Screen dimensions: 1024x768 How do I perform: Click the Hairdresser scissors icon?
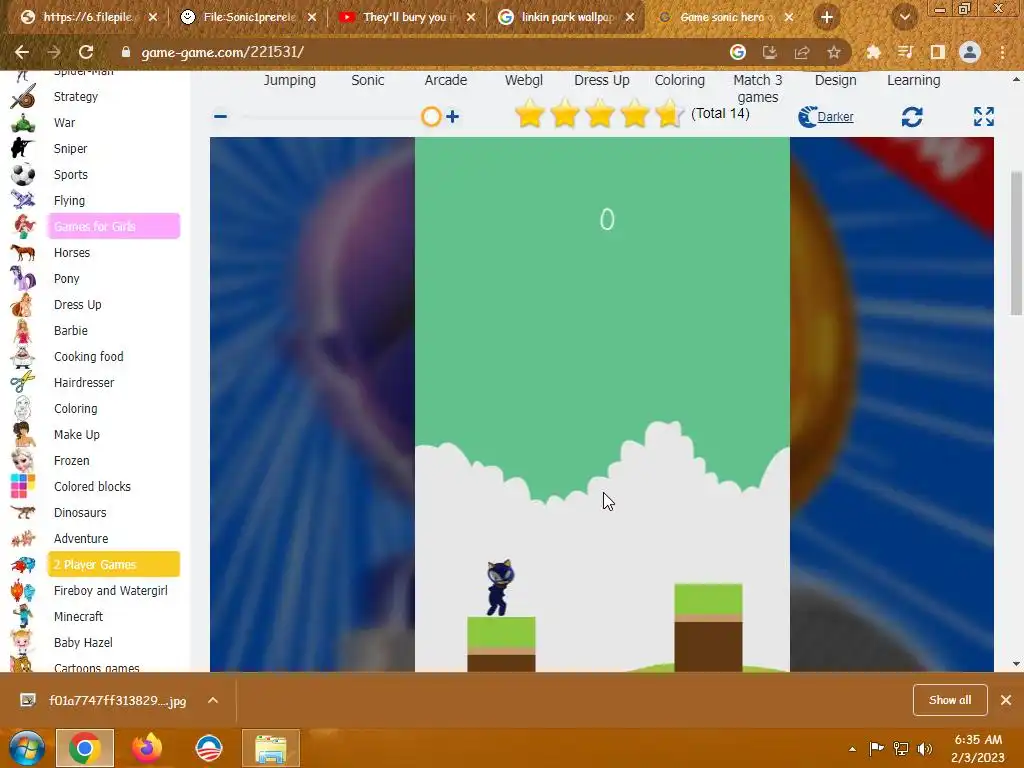[x=23, y=382]
